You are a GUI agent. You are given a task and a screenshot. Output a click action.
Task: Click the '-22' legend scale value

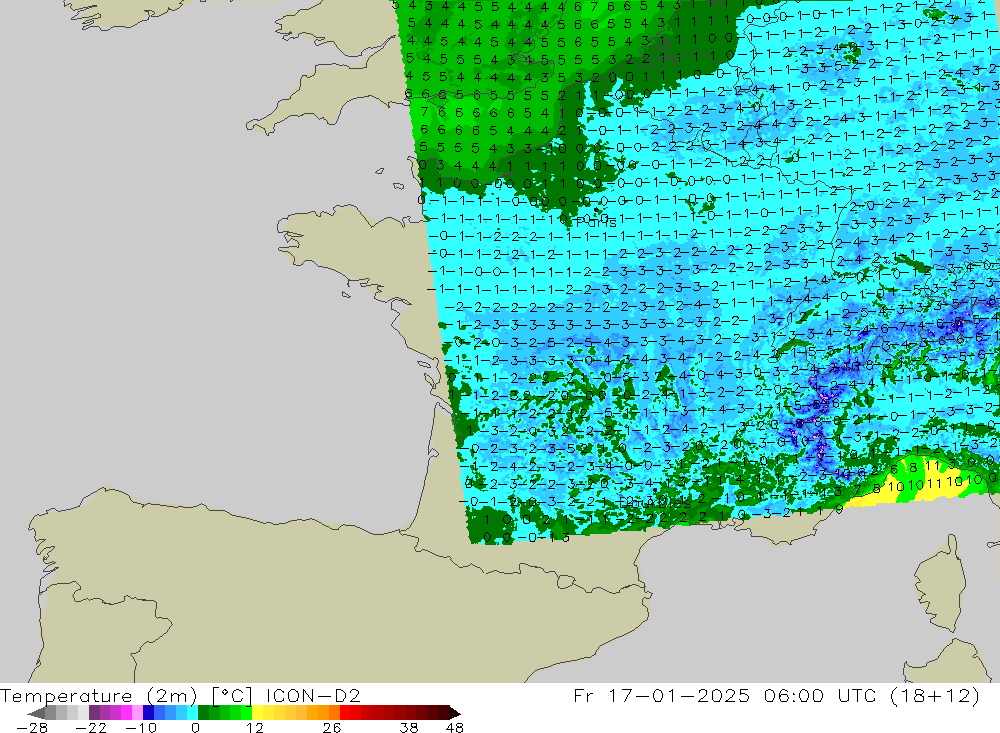[90, 727]
